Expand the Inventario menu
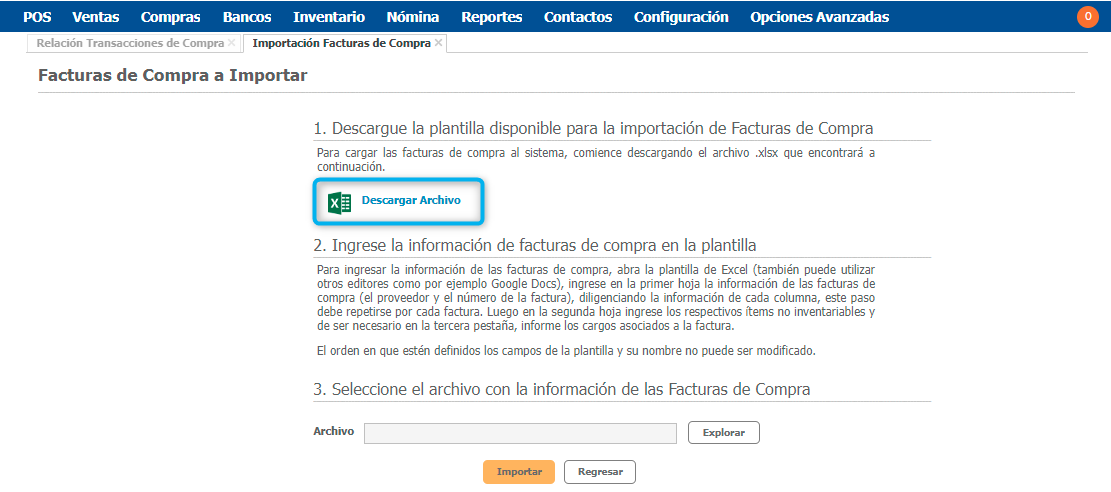This screenshot has height=492, width=1111. coord(329,17)
